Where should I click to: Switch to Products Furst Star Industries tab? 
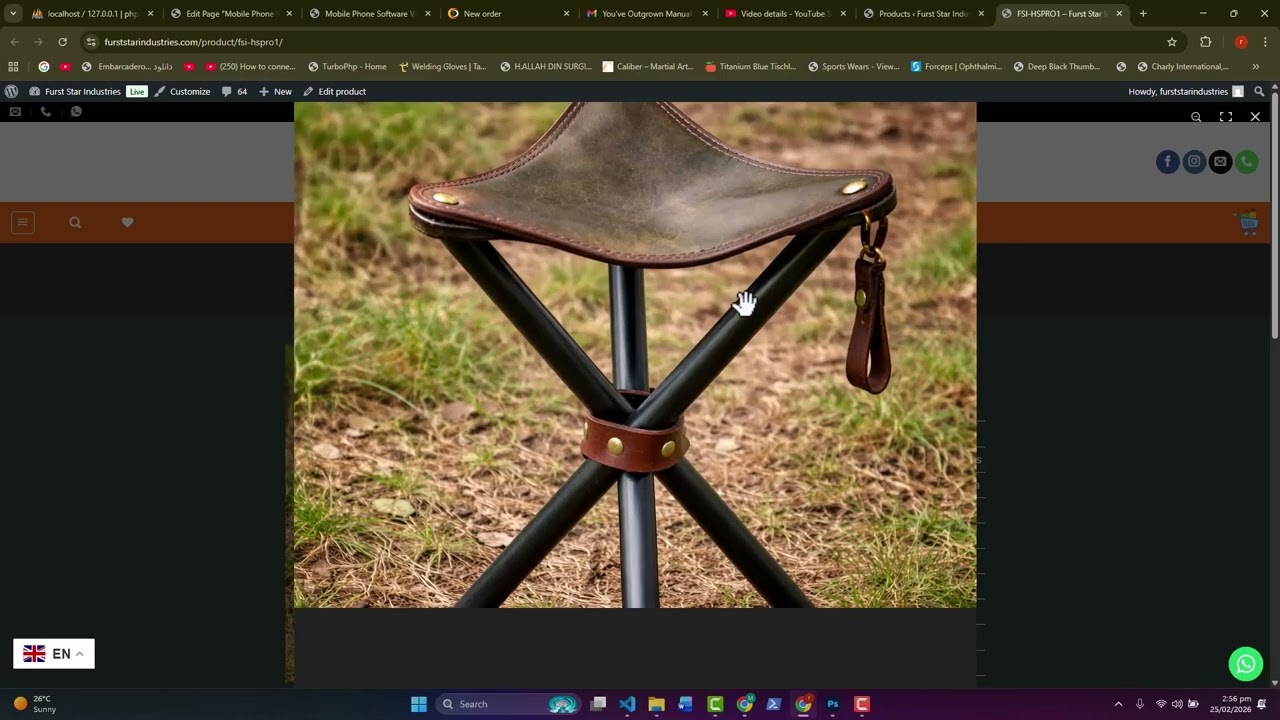tap(922, 14)
